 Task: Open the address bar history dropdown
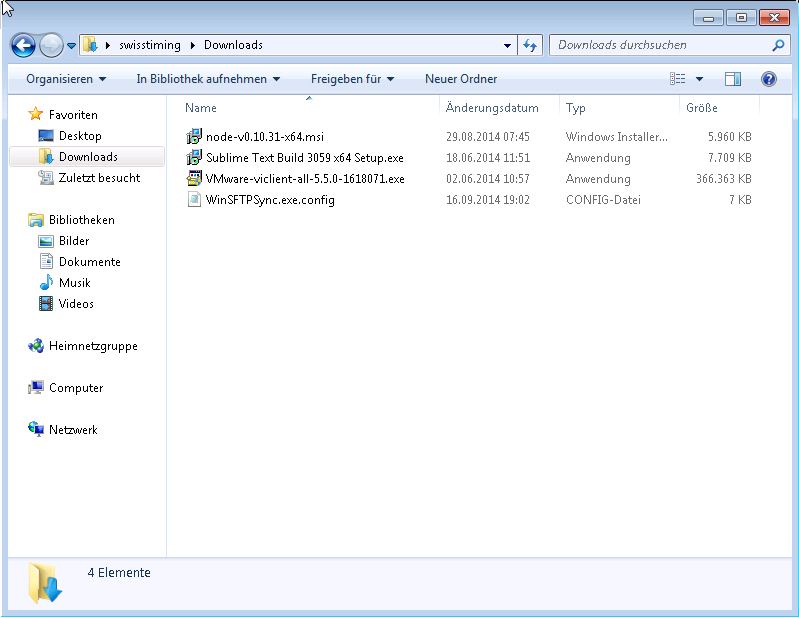click(508, 45)
